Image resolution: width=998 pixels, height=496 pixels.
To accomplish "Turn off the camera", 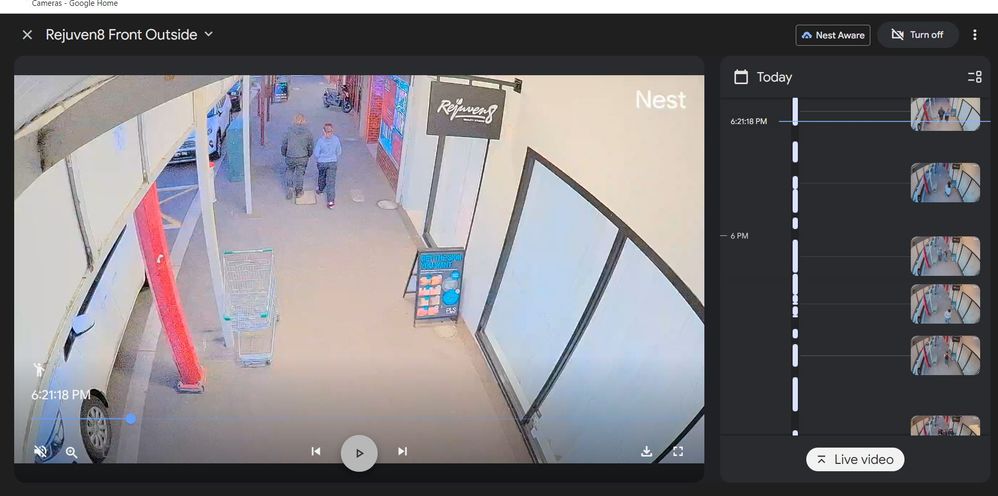I will click(x=917, y=35).
